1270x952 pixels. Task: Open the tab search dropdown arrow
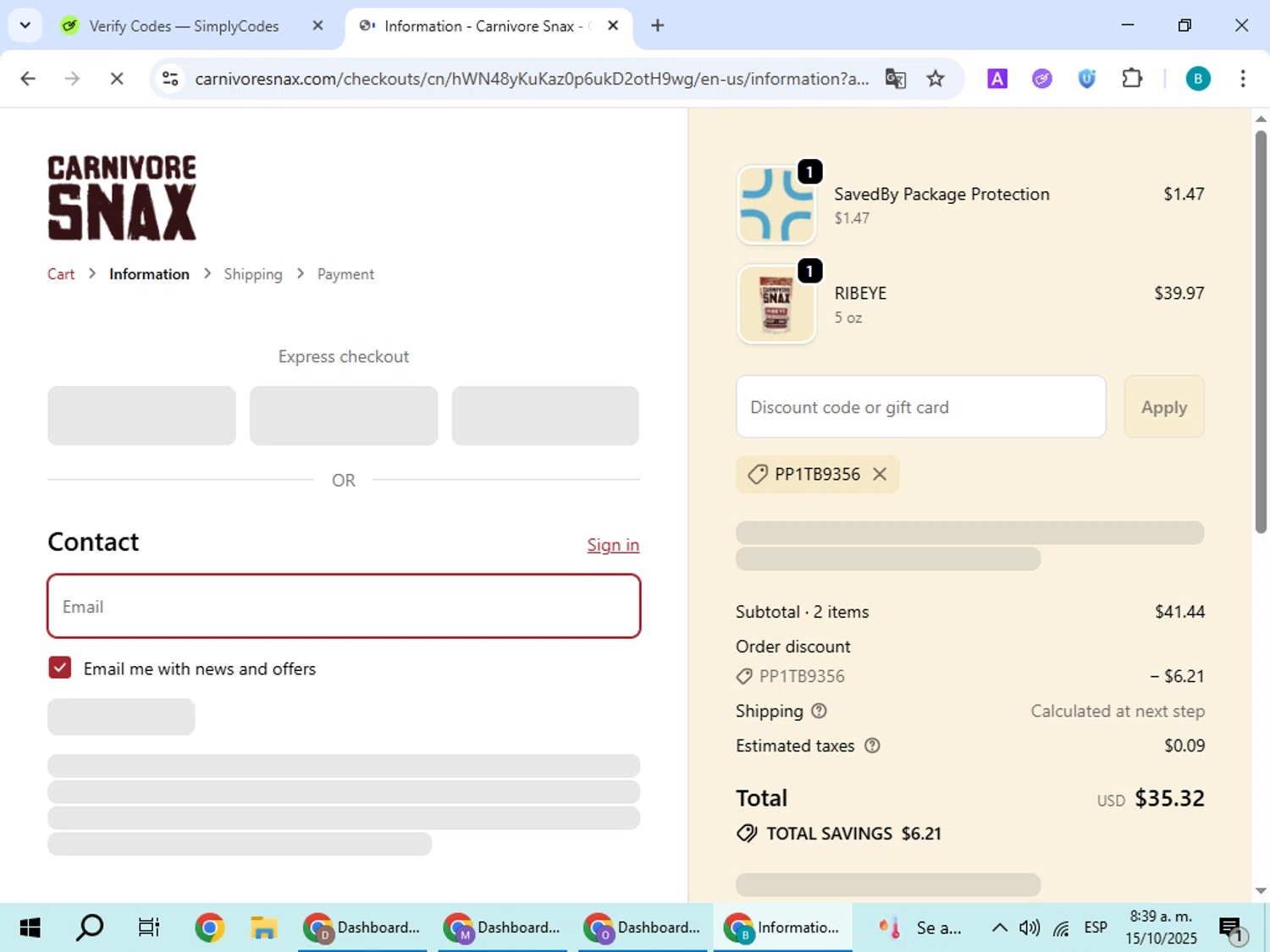click(25, 25)
